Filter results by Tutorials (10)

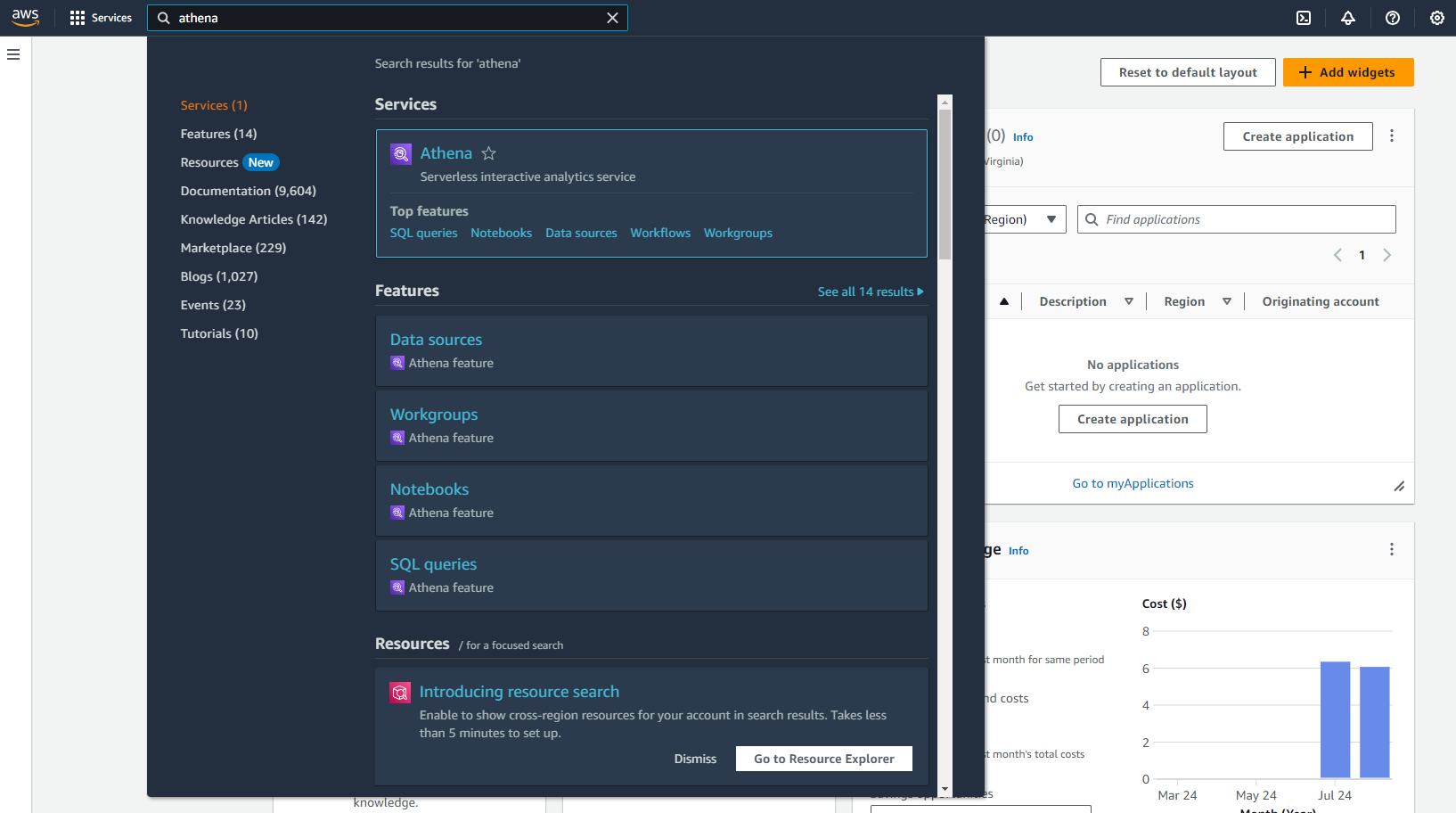point(219,333)
